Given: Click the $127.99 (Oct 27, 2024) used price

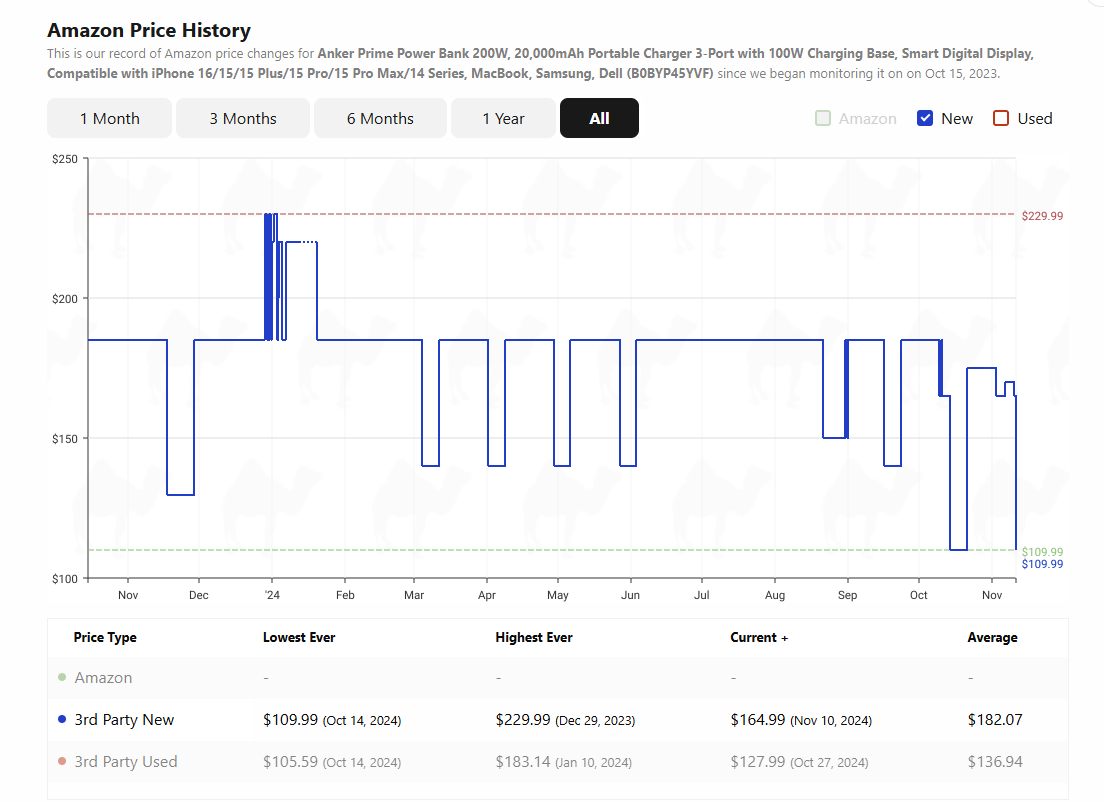Looking at the screenshot, I should 799,762.
